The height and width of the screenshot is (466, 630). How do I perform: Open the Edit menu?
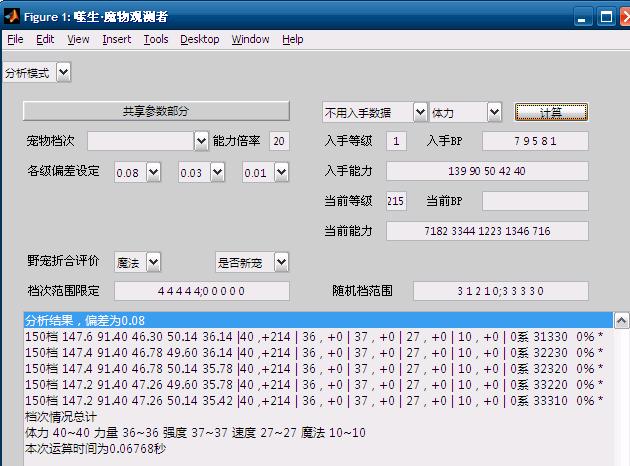(x=45, y=39)
